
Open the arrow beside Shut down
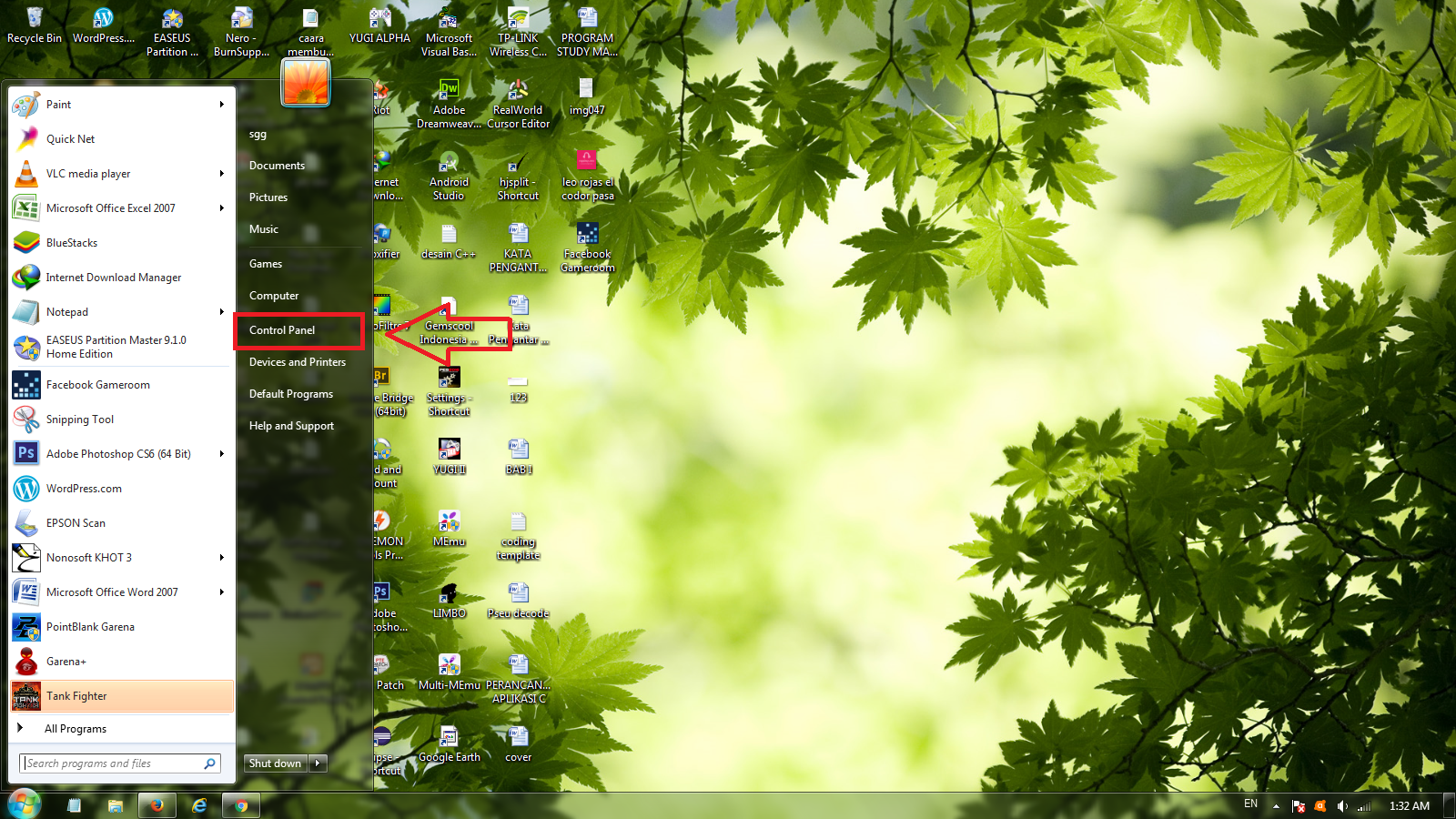(x=318, y=763)
